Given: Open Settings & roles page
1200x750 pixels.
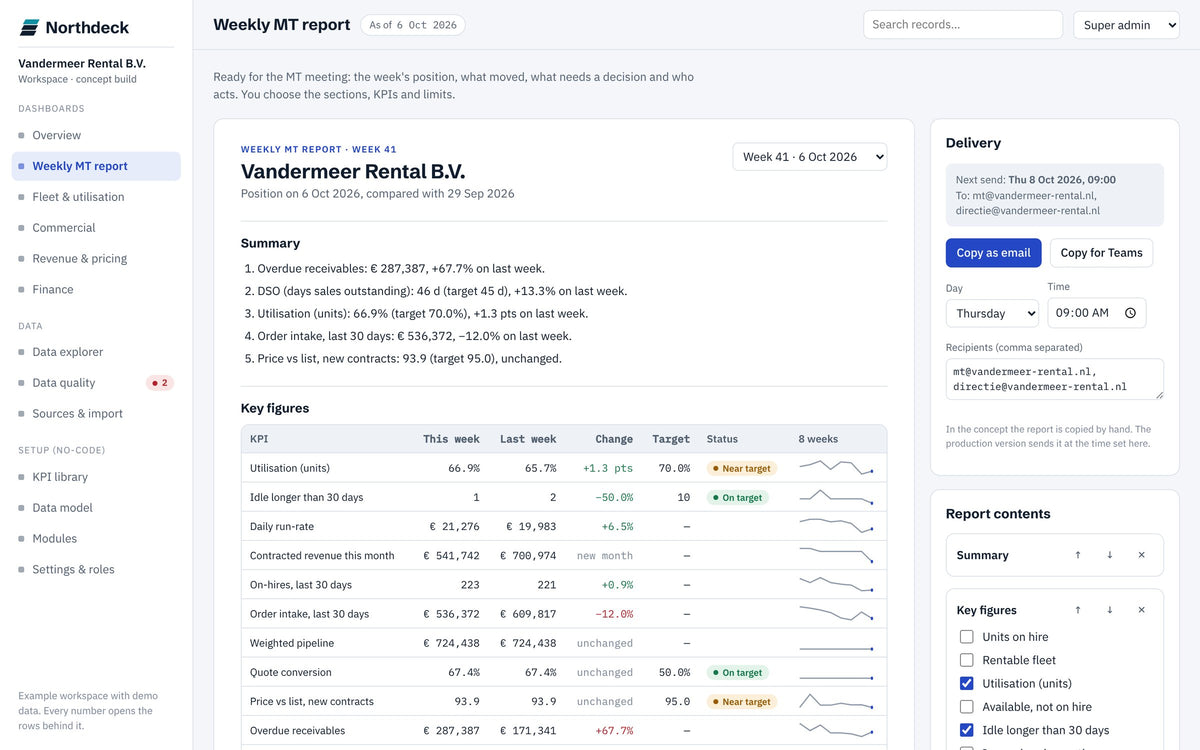Looking at the screenshot, I should click(96, 569).
